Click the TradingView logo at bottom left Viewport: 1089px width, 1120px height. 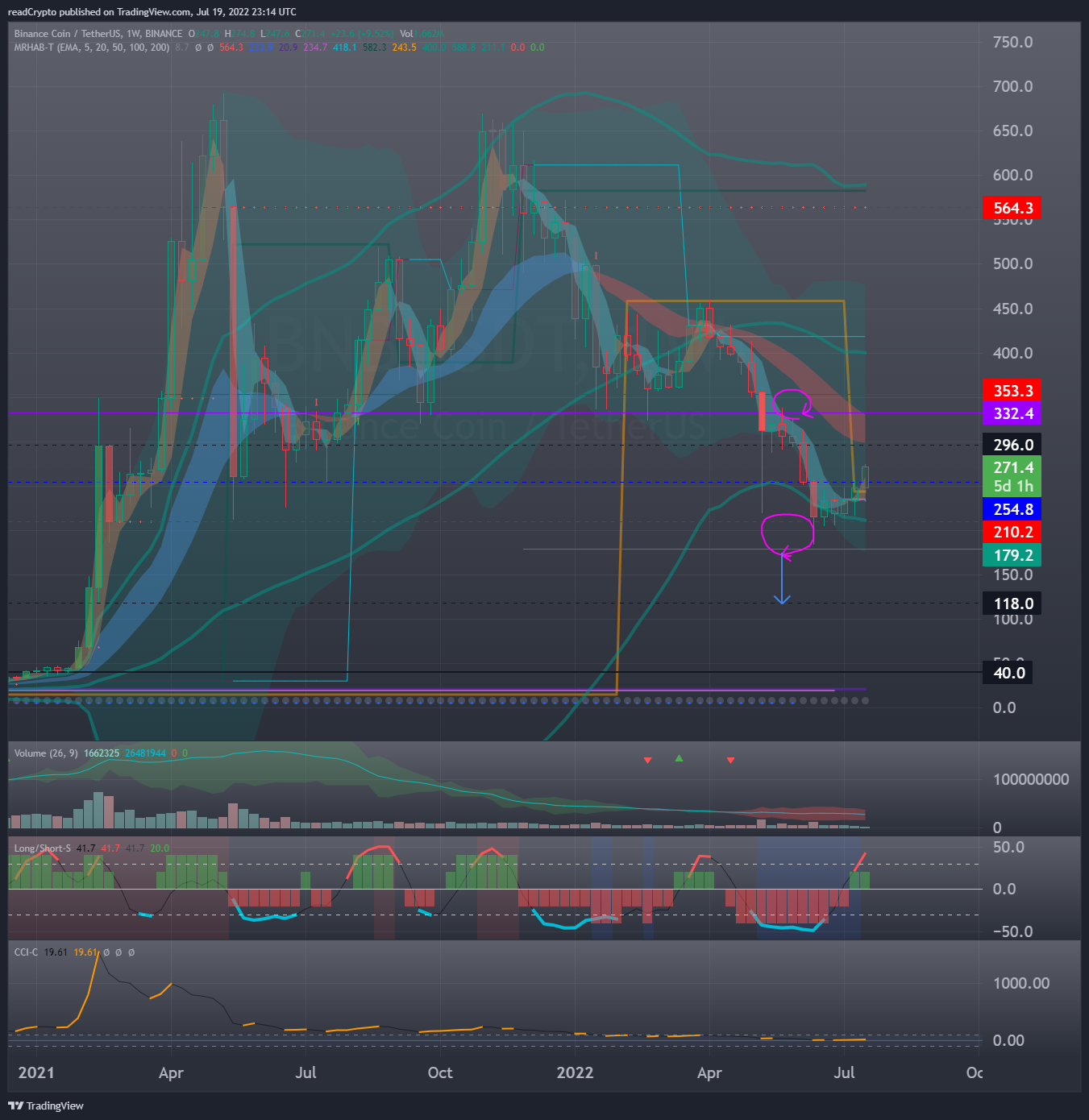click(x=46, y=1105)
